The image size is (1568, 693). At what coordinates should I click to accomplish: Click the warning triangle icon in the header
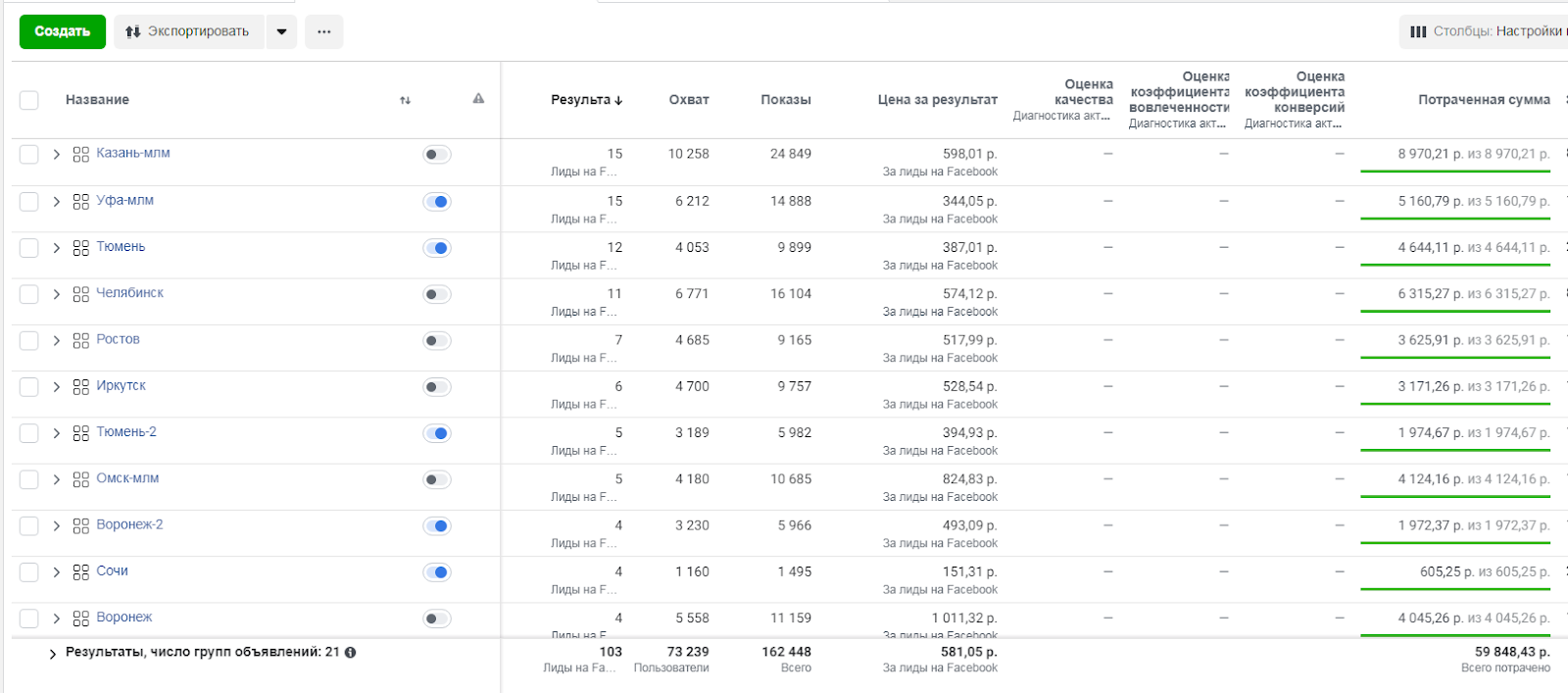tap(478, 99)
